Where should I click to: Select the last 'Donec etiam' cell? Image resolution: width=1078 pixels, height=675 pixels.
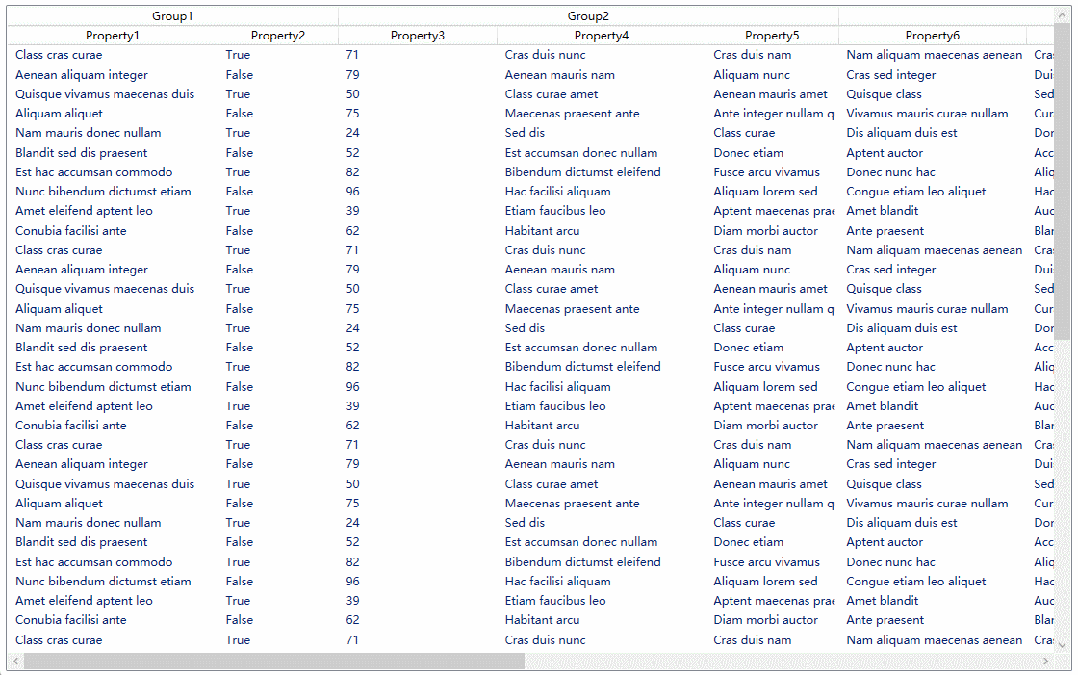(x=772, y=542)
